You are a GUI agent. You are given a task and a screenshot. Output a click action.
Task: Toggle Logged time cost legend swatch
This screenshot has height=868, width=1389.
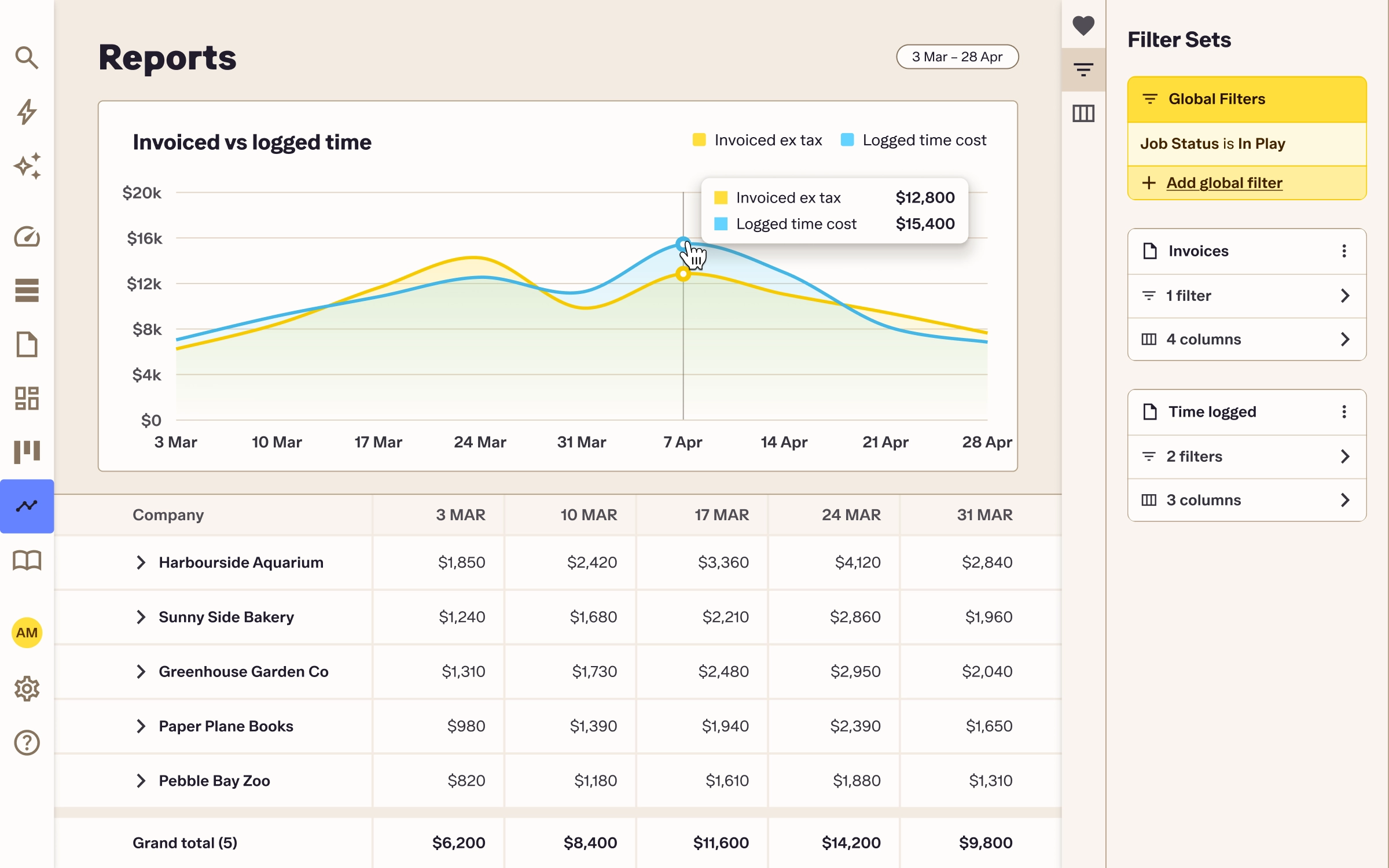click(847, 140)
